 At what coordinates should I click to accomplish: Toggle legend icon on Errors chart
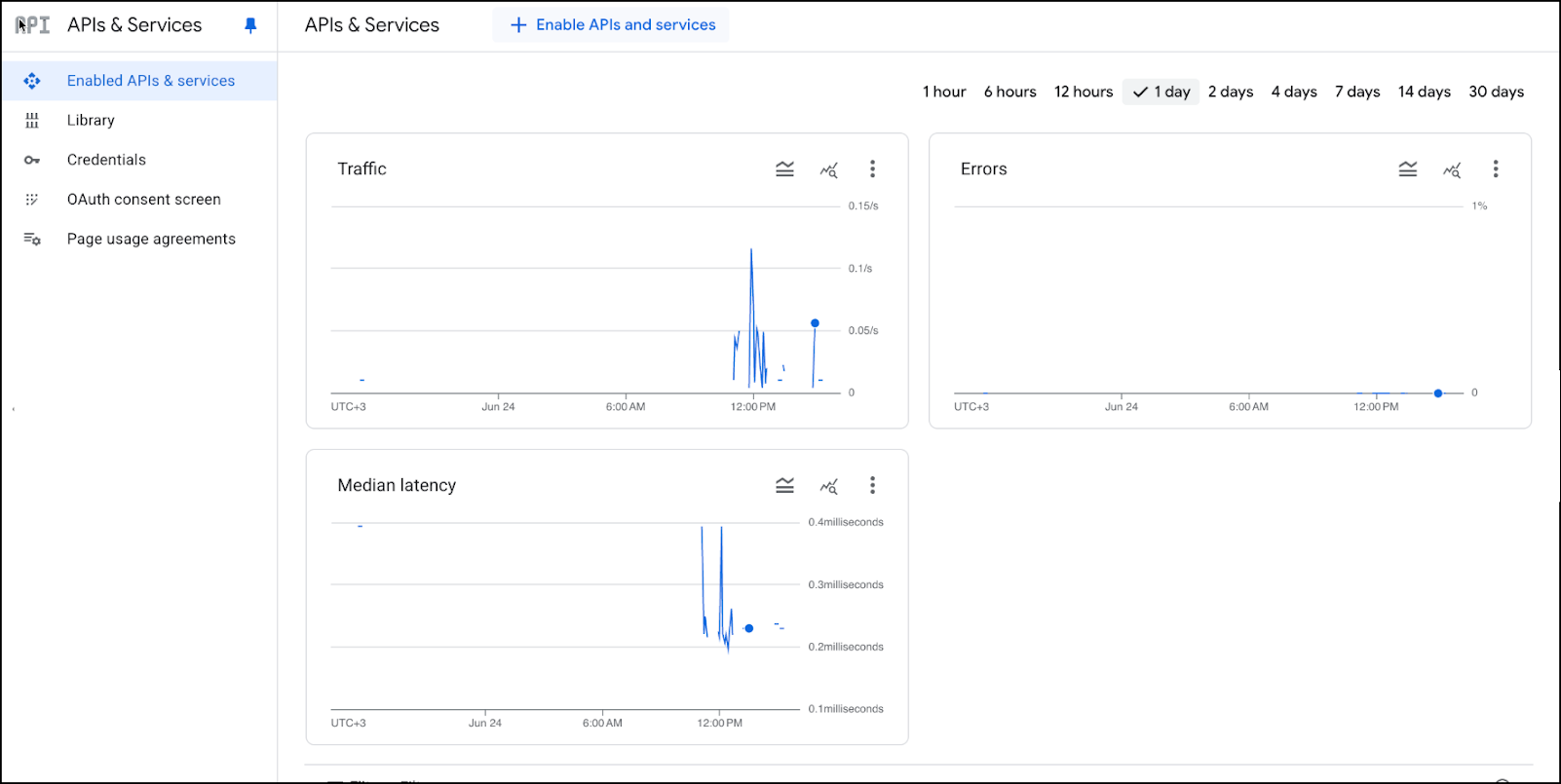coord(1407,169)
